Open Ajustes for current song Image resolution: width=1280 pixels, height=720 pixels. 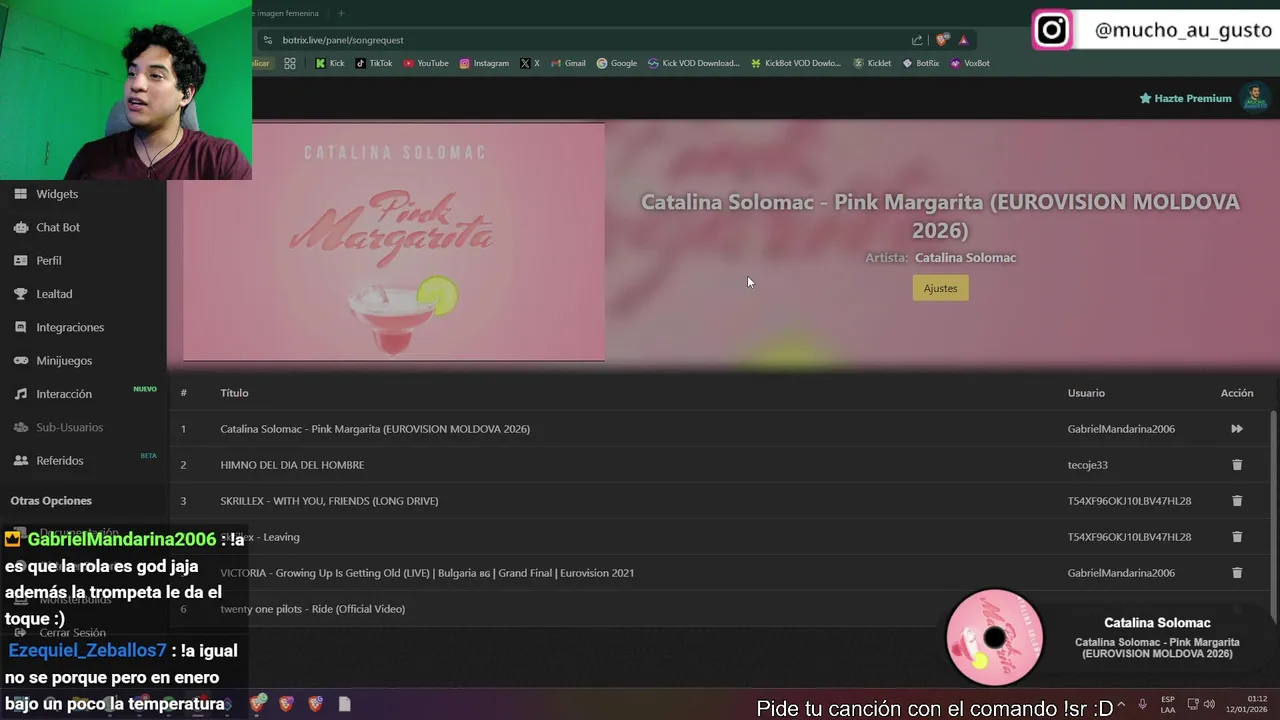click(940, 288)
